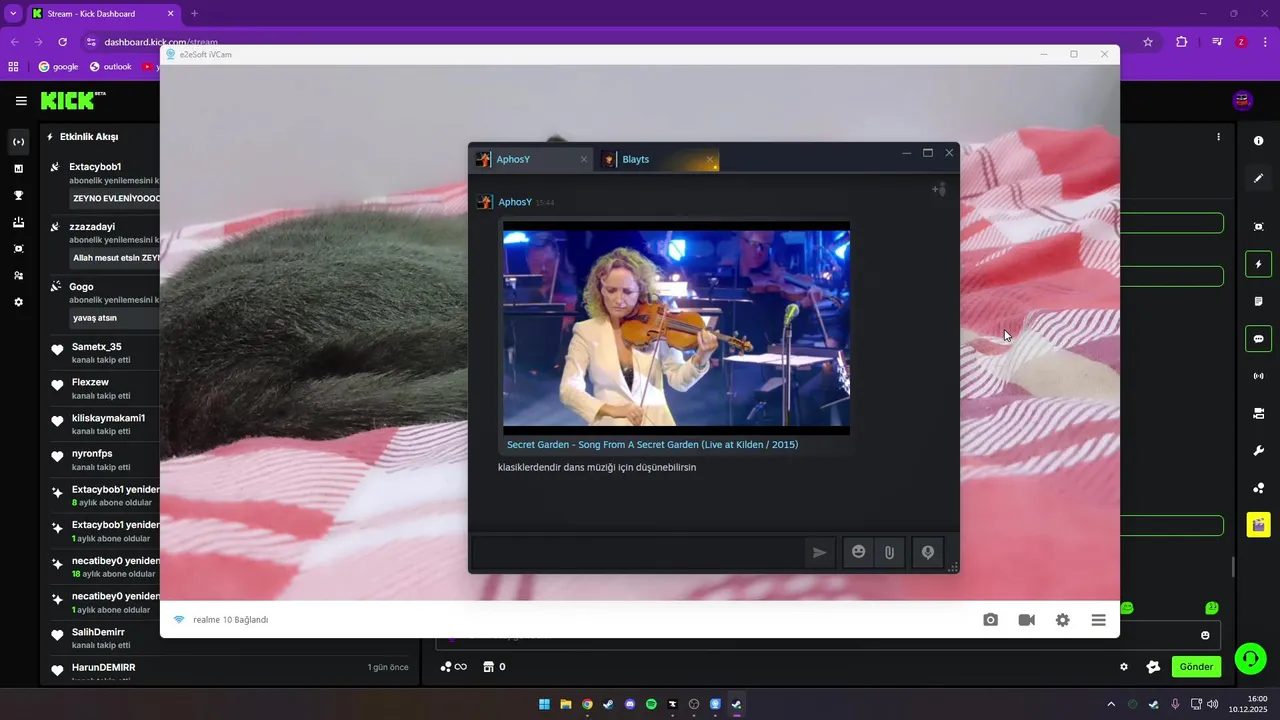Open the Secret Garden video thumbnail
This screenshot has height=720, width=1280.
[x=676, y=328]
